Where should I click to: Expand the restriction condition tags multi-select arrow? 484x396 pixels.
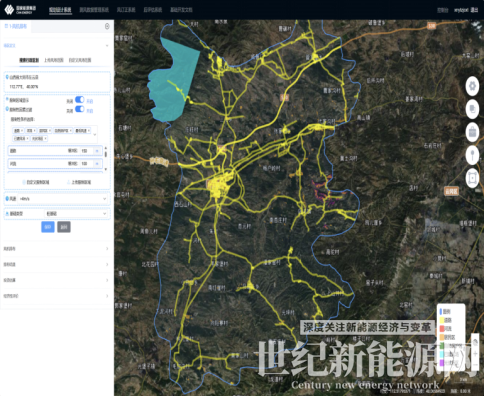[95, 135]
